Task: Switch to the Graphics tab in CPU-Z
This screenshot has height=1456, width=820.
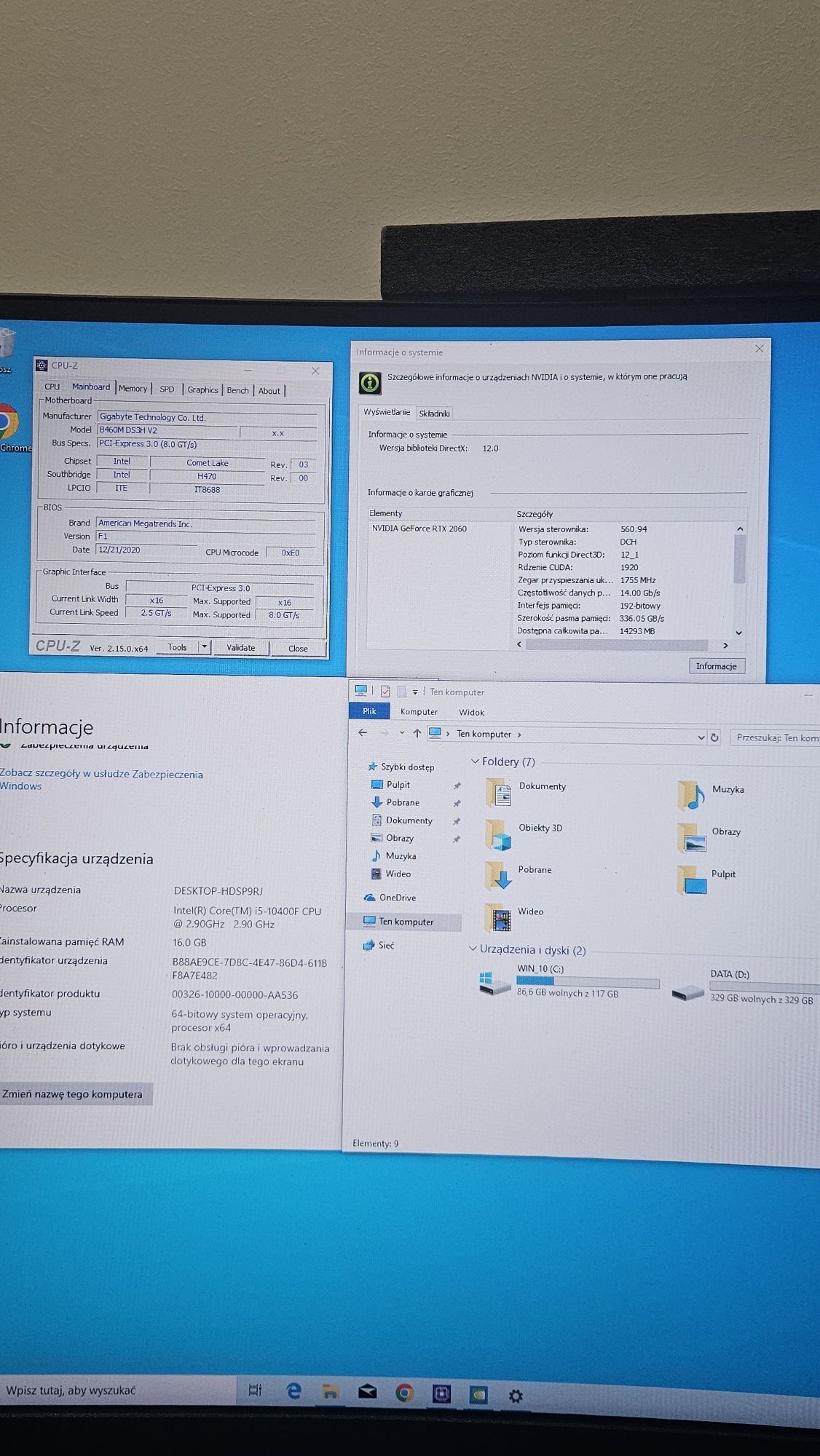Action: click(202, 390)
